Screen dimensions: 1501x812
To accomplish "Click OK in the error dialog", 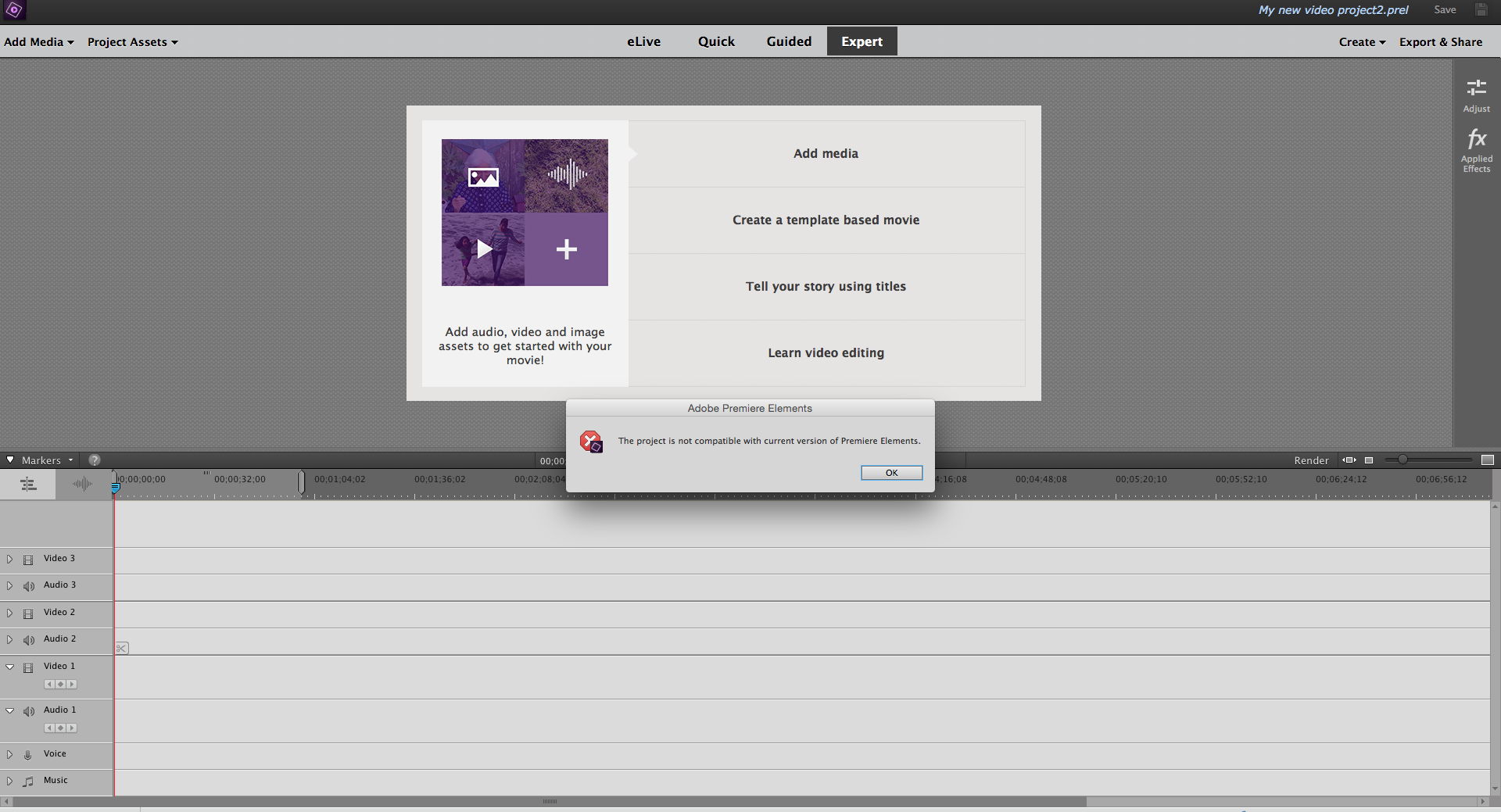I will click(891, 473).
